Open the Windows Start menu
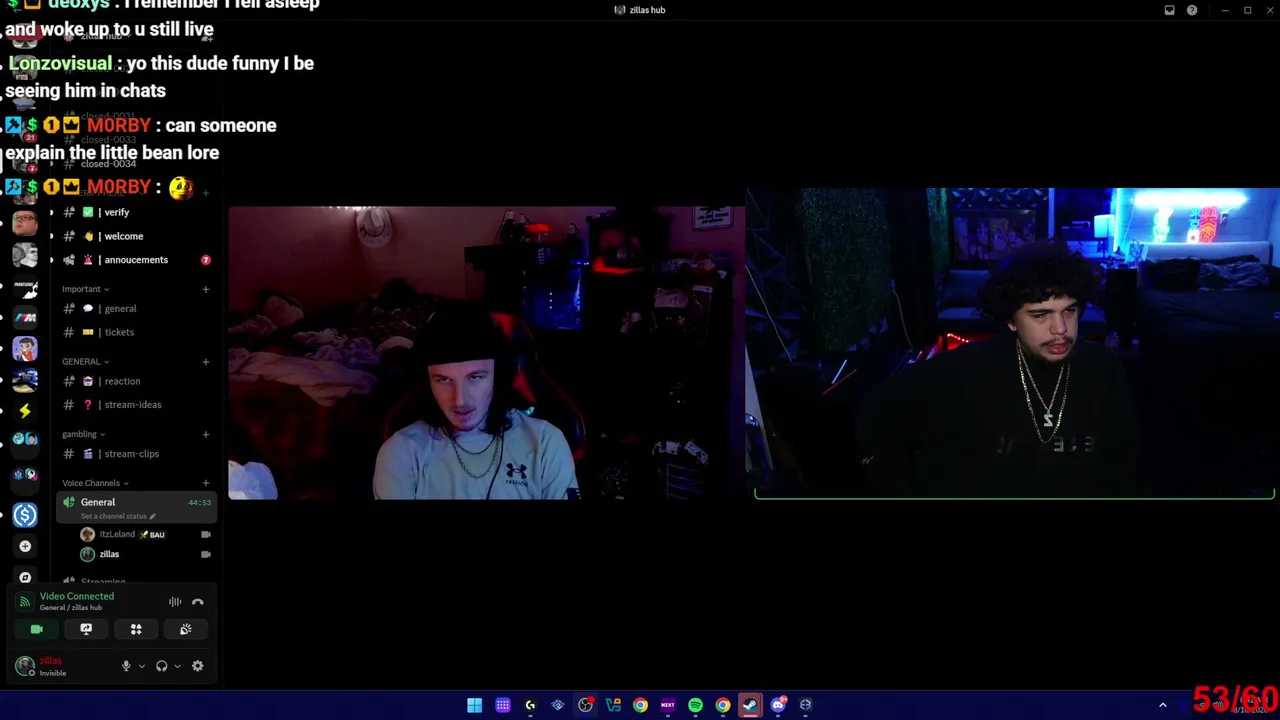This screenshot has width=1280, height=720. pyautogui.click(x=475, y=705)
